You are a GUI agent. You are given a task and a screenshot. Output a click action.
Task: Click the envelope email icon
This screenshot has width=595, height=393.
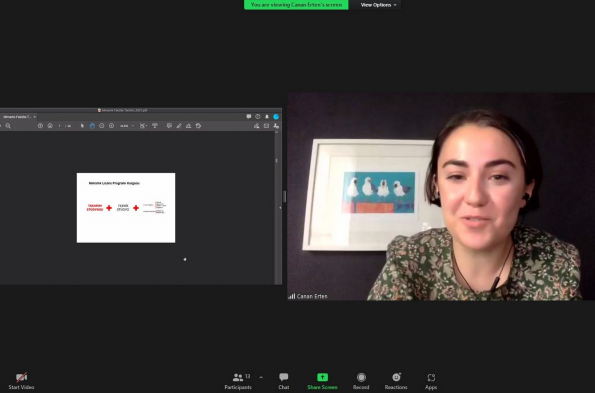266,126
